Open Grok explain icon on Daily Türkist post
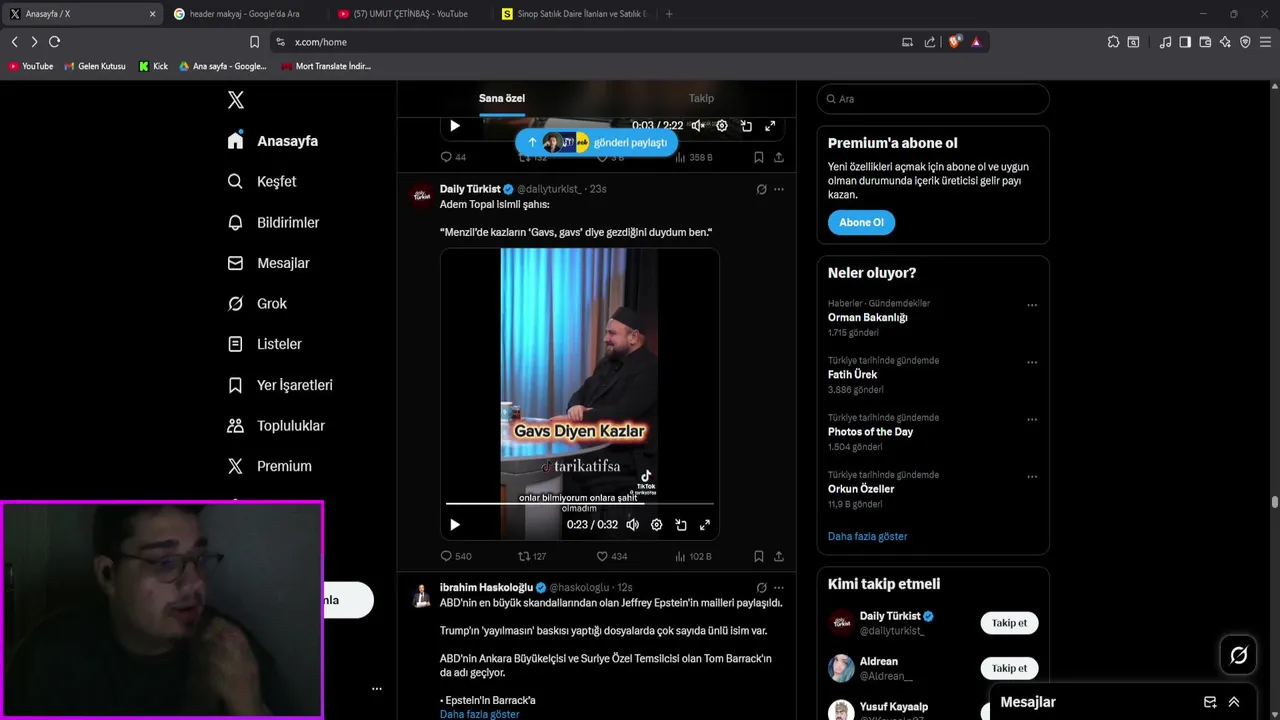The height and width of the screenshot is (720, 1280). click(761, 189)
